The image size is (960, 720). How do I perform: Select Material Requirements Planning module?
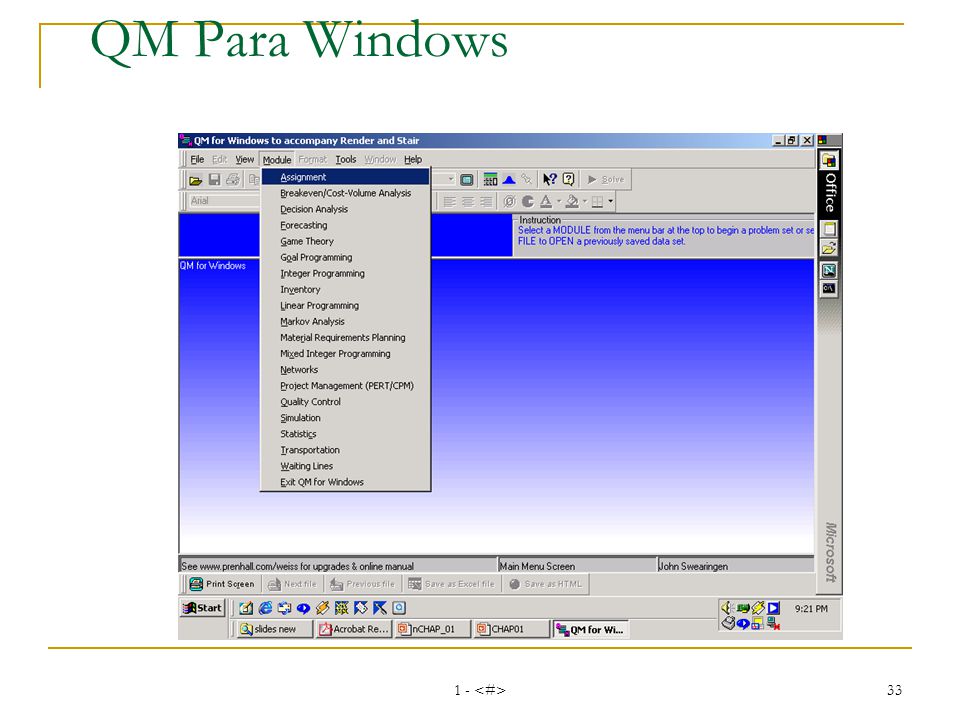pyautogui.click(x=345, y=337)
